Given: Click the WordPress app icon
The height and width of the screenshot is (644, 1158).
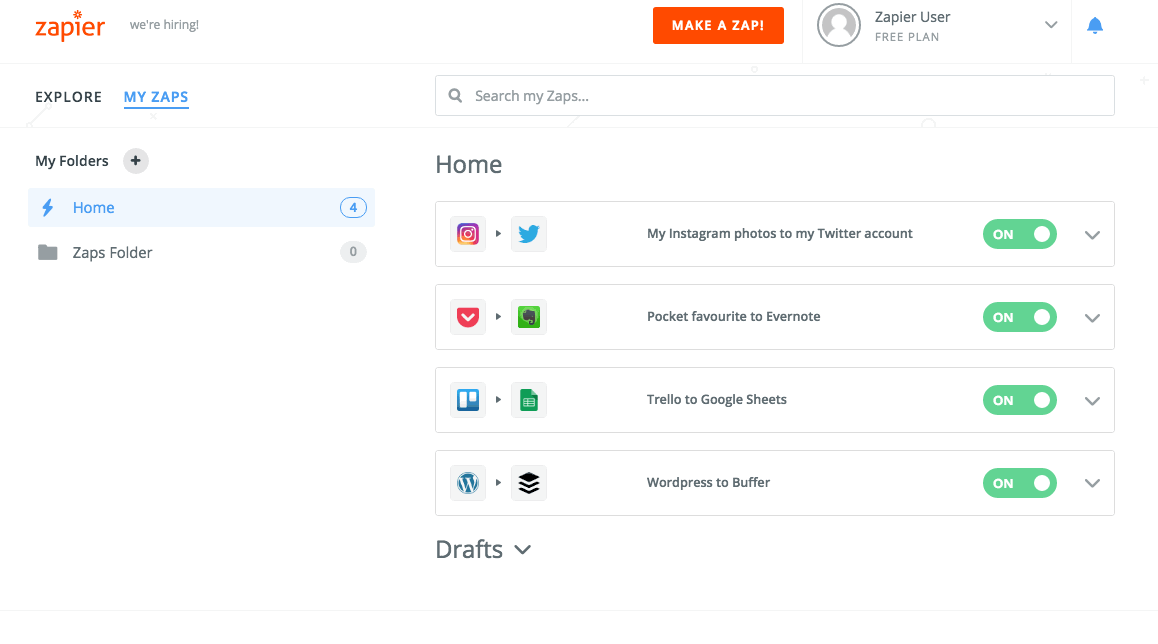Looking at the screenshot, I should pyautogui.click(x=467, y=483).
